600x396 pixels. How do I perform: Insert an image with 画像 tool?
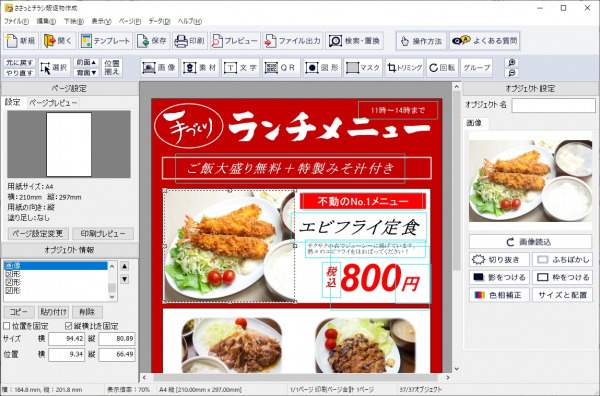[159, 68]
